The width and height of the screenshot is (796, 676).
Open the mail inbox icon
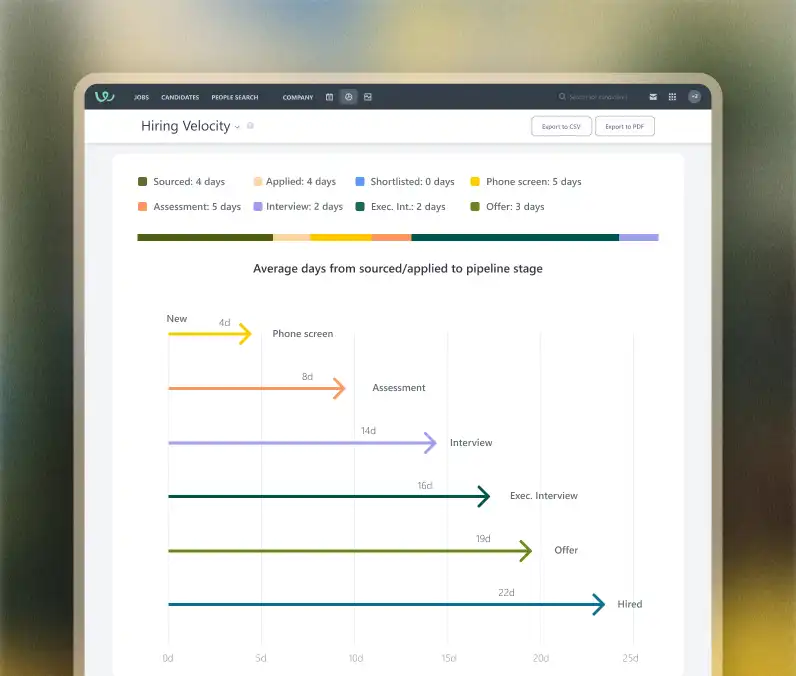click(653, 97)
